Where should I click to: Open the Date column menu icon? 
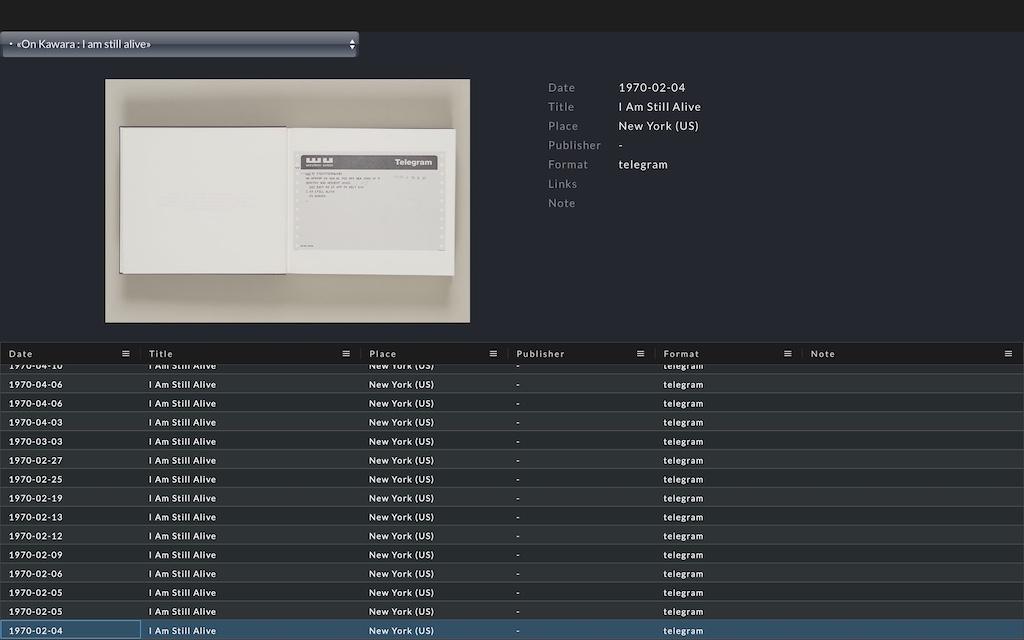click(126, 353)
